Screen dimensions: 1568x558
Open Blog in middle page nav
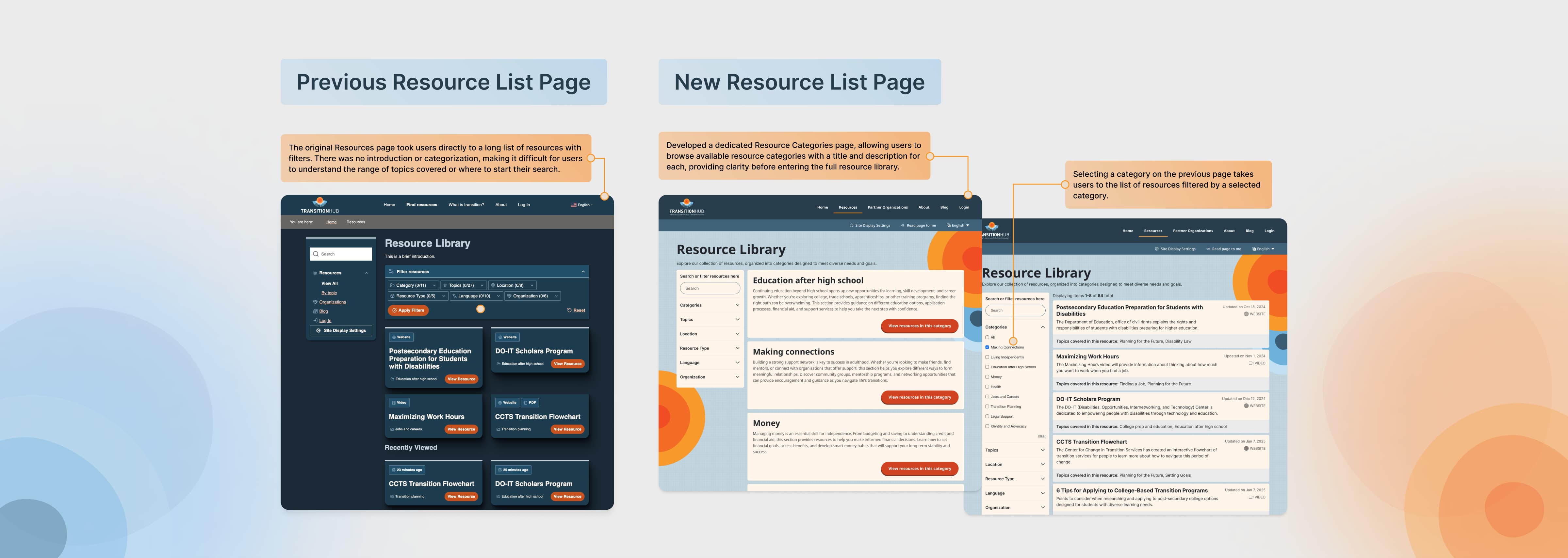pyautogui.click(x=944, y=208)
